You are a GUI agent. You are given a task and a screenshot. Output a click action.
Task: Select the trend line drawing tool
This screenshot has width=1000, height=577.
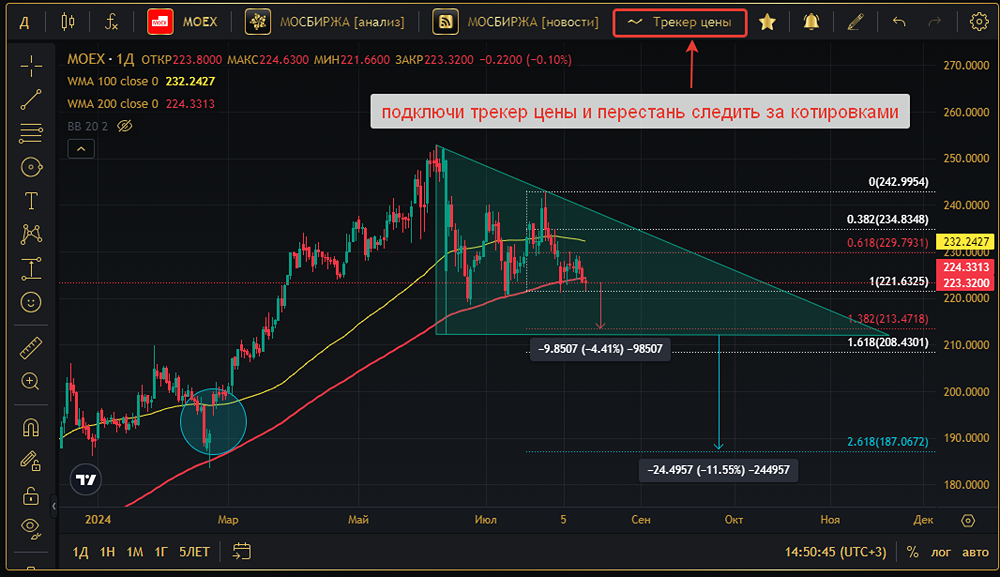pyautogui.click(x=31, y=99)
